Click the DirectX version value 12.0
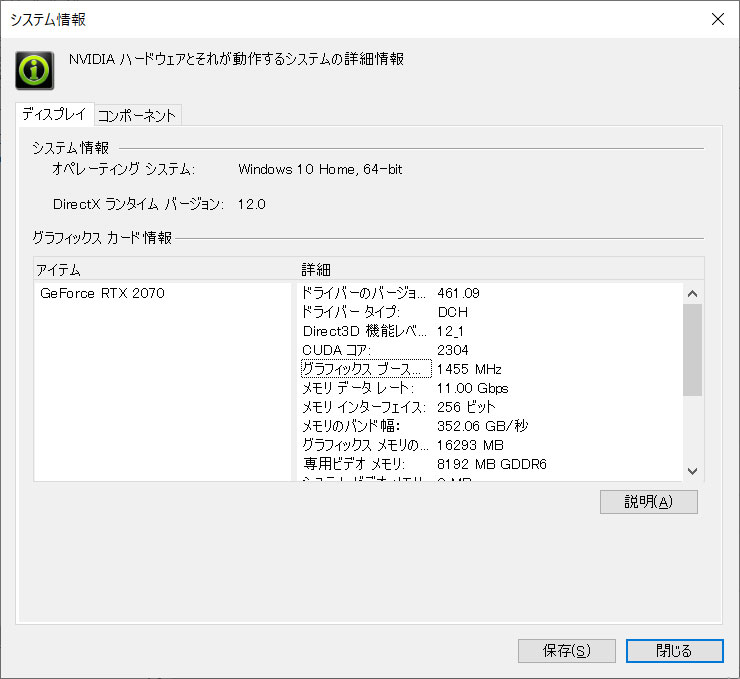Image resolution: width=740 pixels, height=679 pixels. (x=252, y=204)
